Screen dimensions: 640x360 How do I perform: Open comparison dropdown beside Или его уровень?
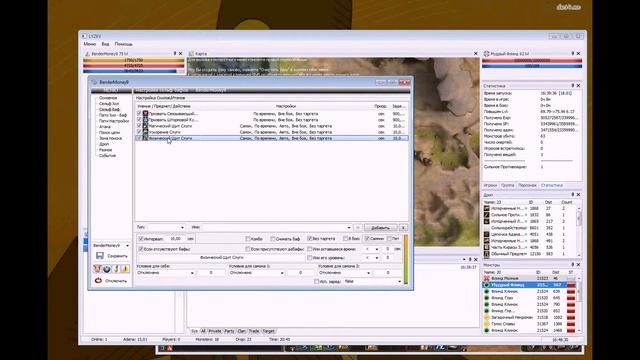click(371, 258)
